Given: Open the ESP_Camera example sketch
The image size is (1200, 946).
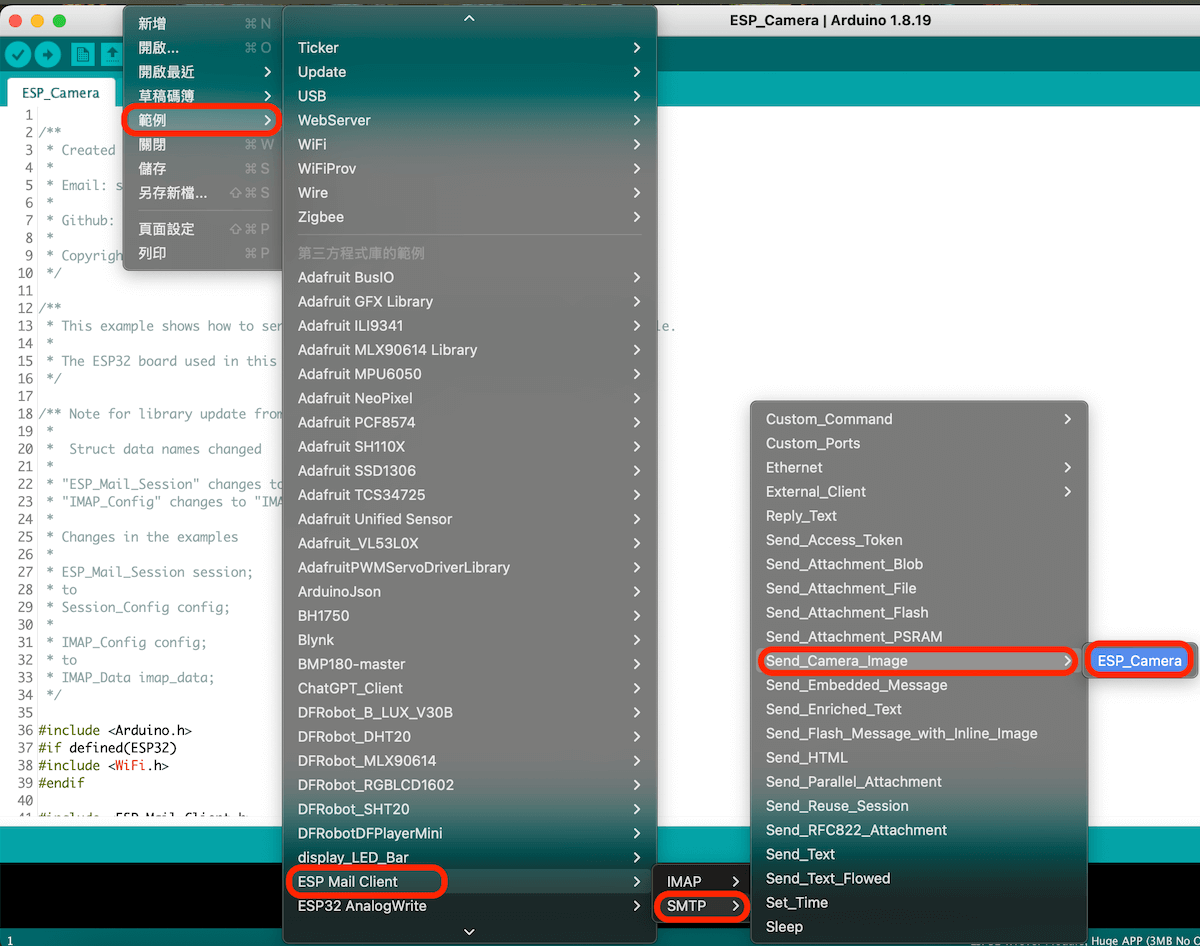Looking at the screenshot, I should pyautogui.click(x=1139, y=660).
